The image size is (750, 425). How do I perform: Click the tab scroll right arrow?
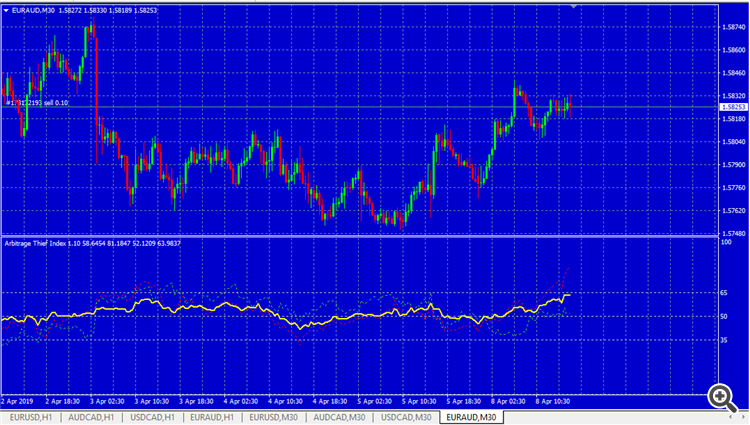(744, 417)
